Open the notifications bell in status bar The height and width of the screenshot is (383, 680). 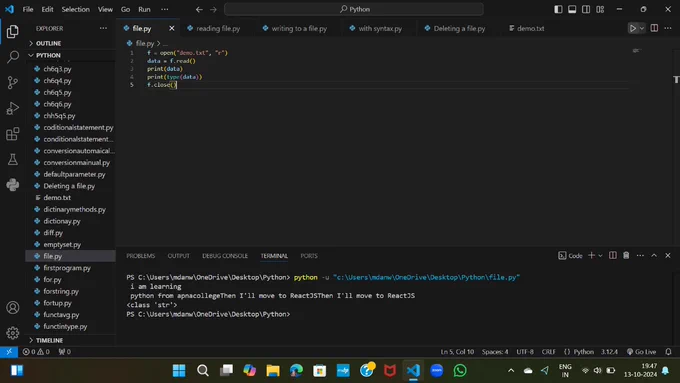click(x=668, y=352)
